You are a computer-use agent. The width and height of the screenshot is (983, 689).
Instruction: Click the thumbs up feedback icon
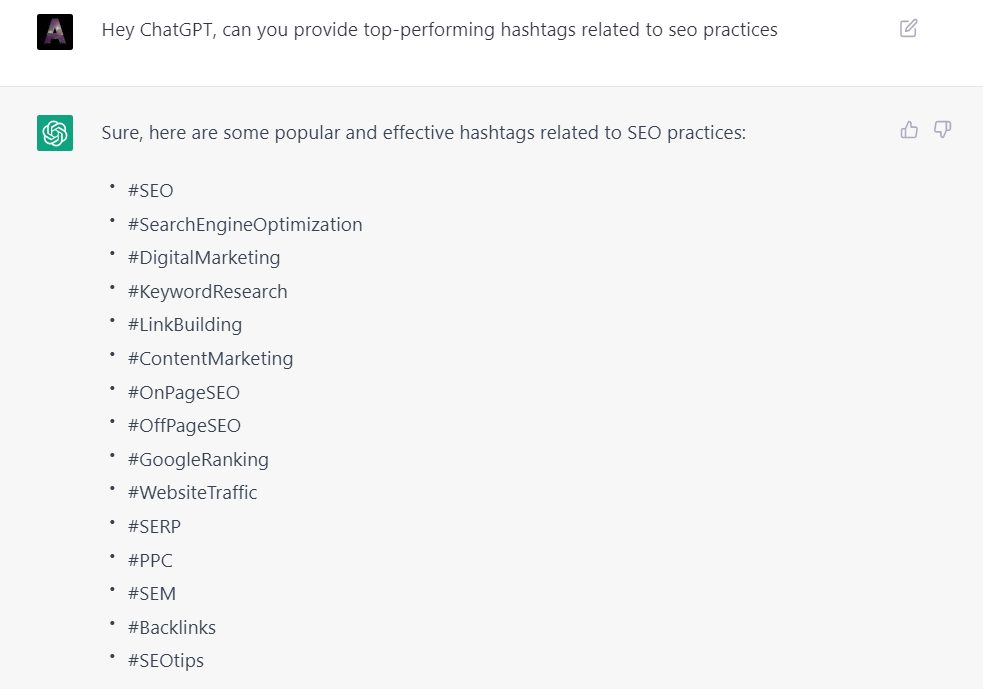click(909, 129)
